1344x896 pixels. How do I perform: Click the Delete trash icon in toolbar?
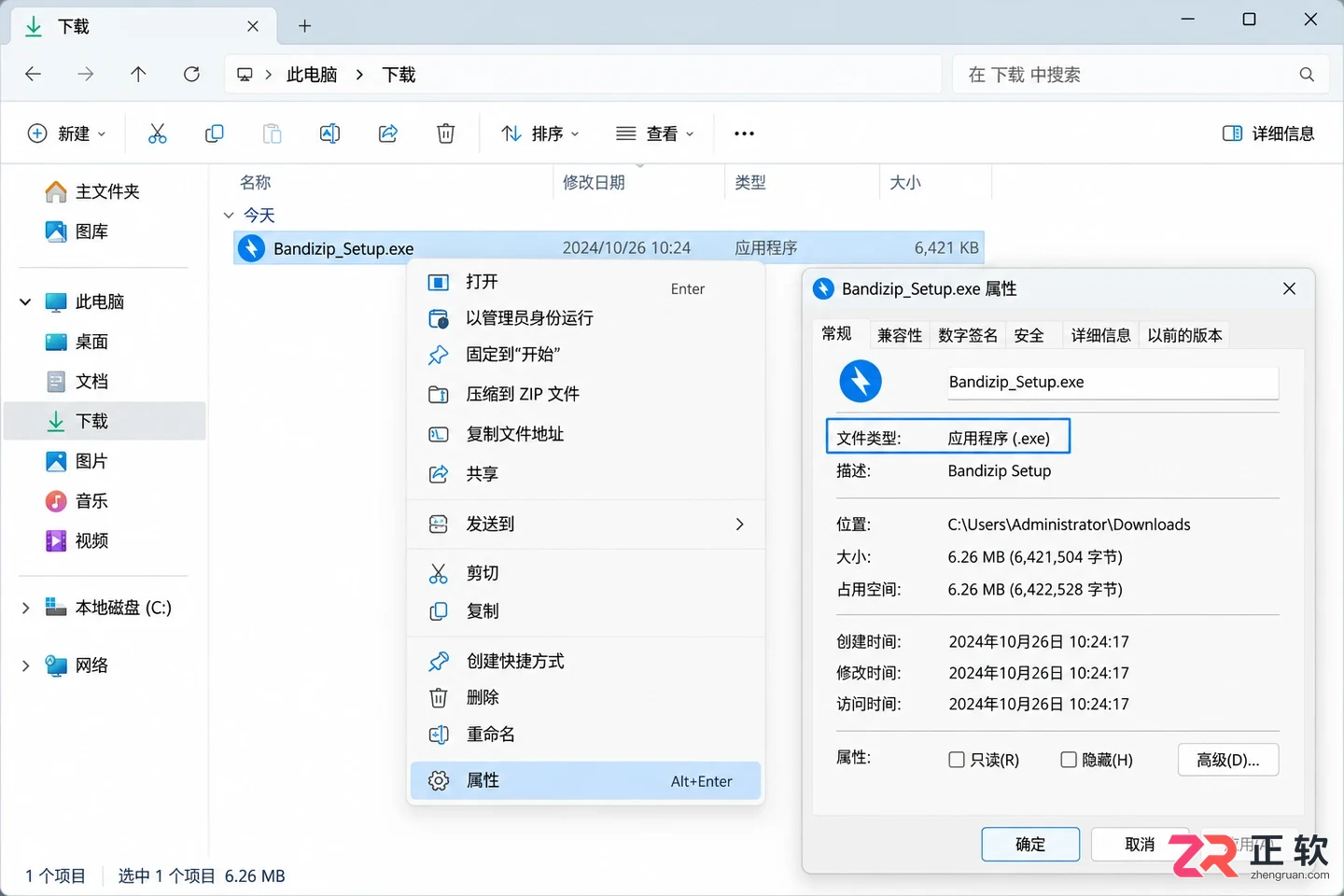point(446,133)
